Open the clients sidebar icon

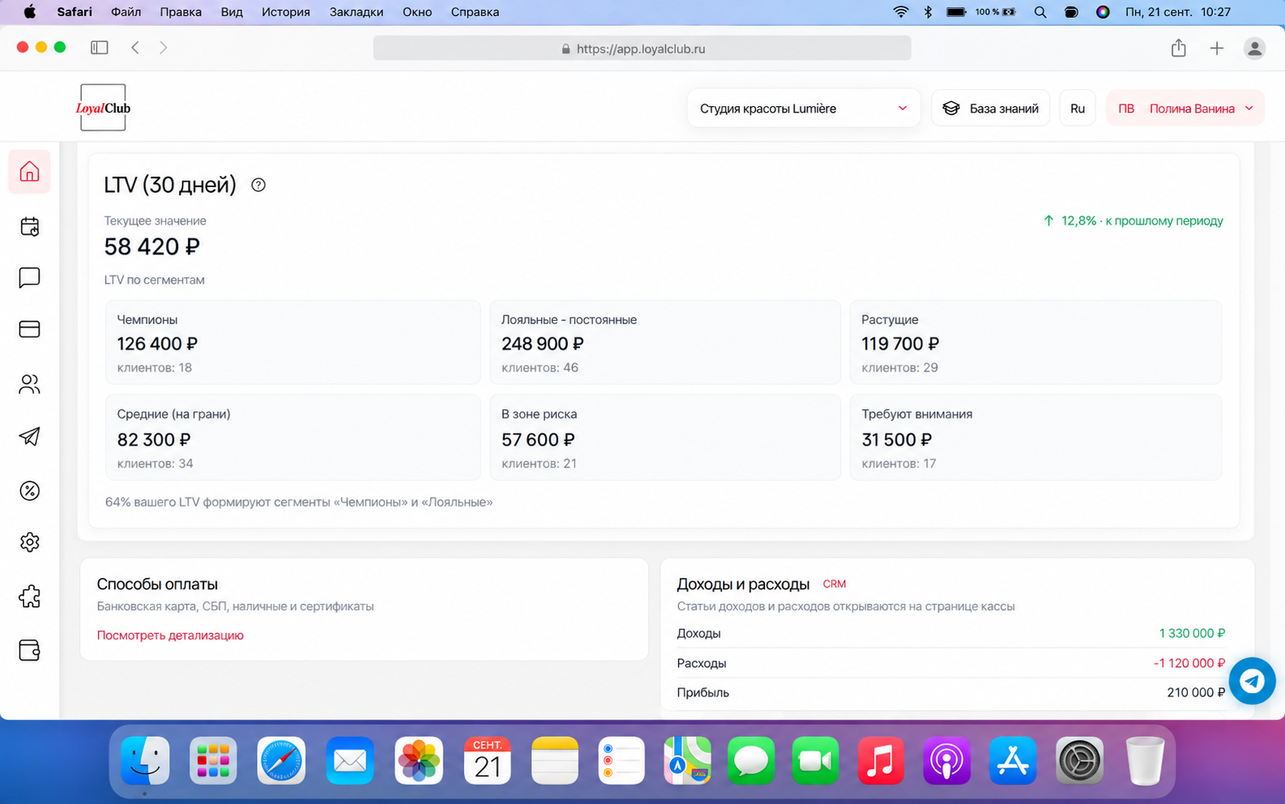coord(30,384)
